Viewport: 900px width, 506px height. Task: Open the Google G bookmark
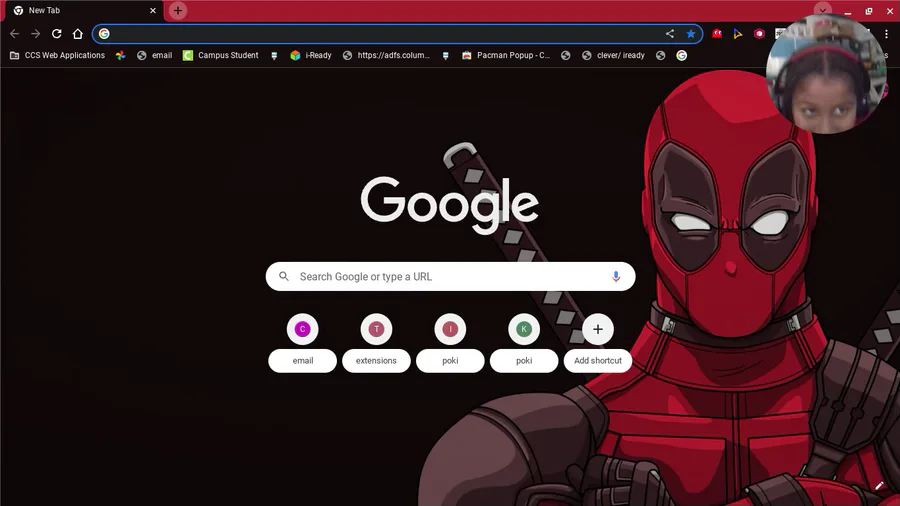click(681, 55)
